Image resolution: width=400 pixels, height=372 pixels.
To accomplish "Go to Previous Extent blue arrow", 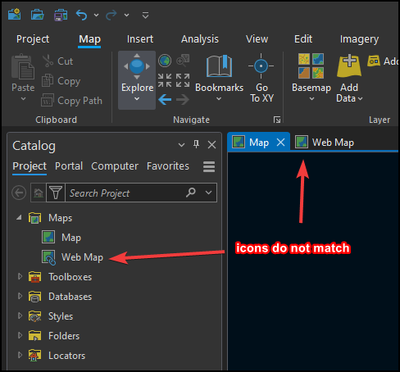I will 165,99.
